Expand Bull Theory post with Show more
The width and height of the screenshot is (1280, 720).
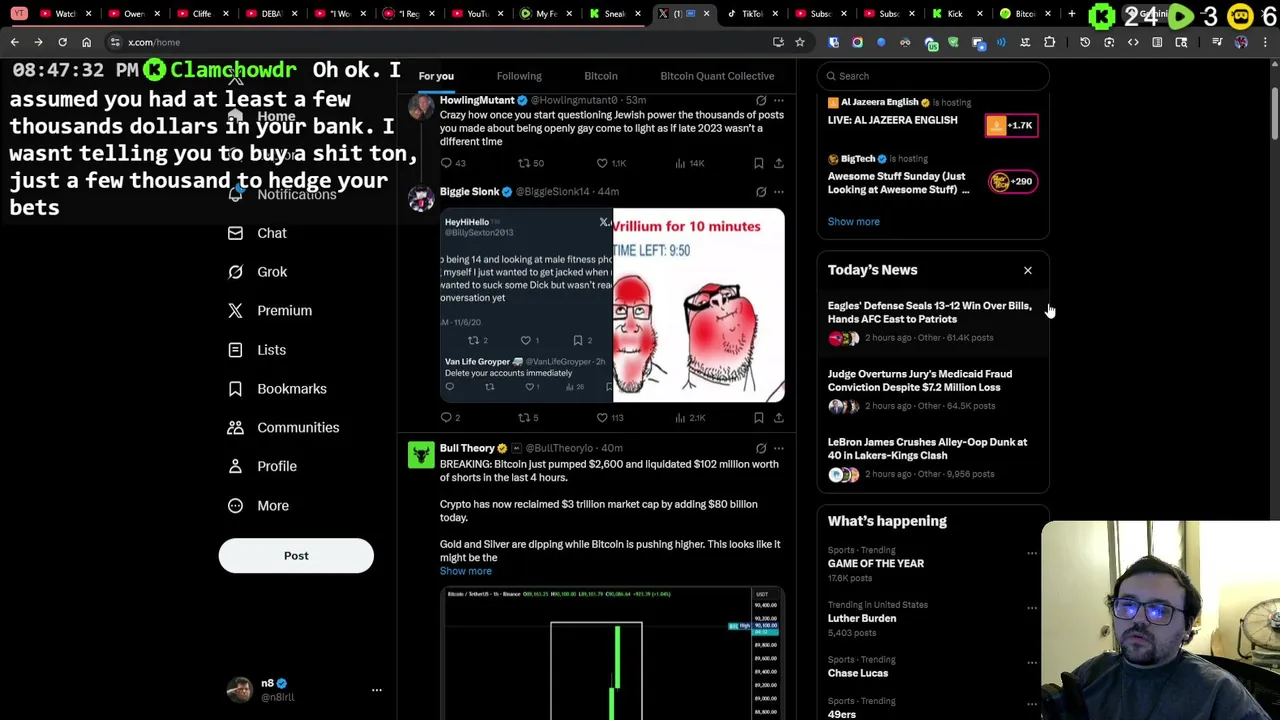click(x=466, y=571)
